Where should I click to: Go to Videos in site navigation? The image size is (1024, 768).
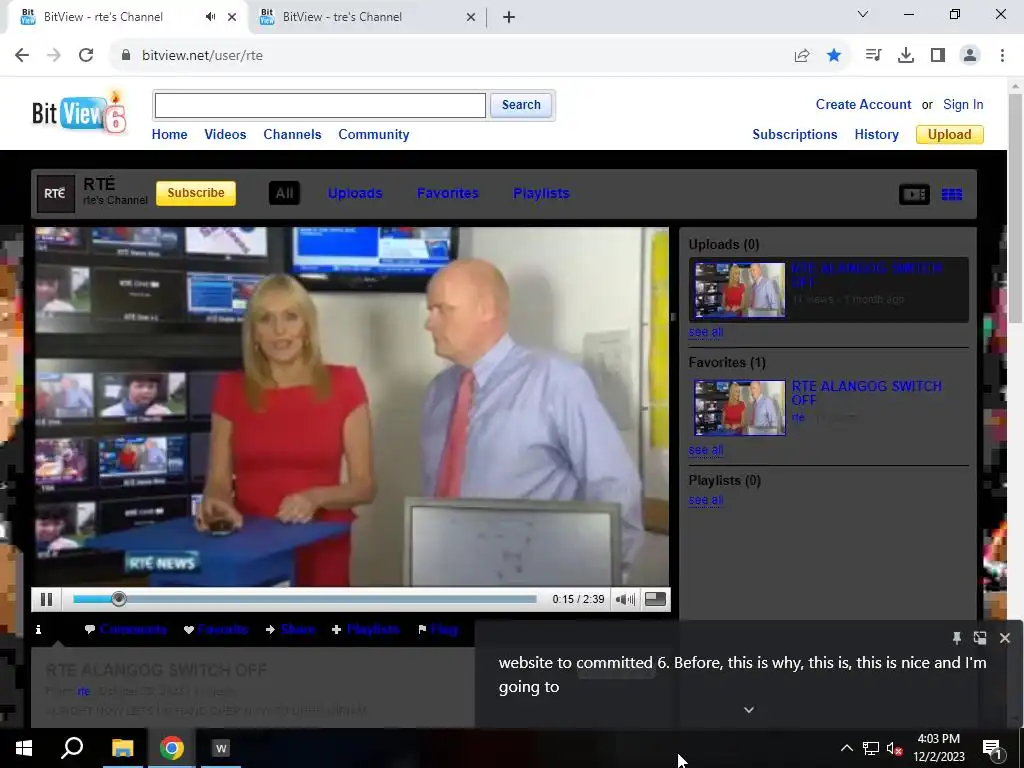[225, 135]
